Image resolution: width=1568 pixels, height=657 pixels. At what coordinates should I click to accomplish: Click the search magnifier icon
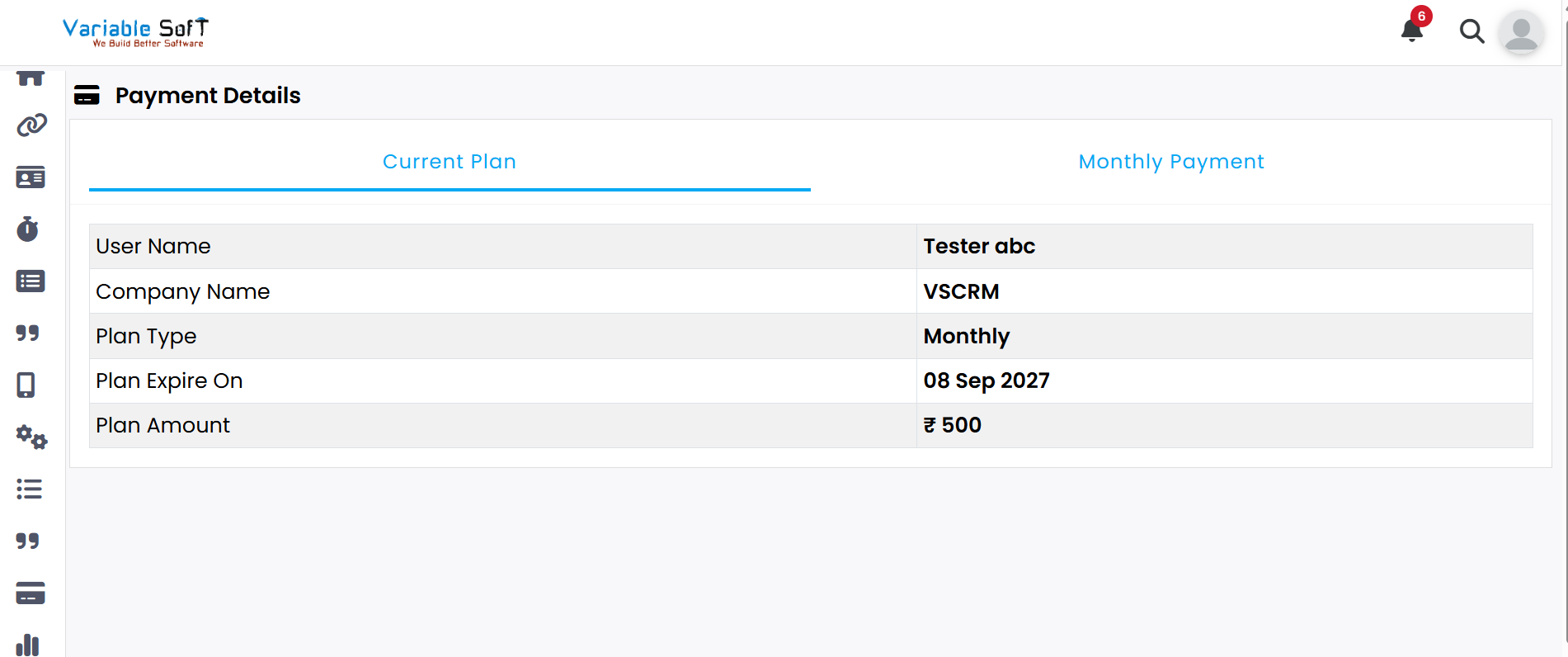pos(1471,31)
